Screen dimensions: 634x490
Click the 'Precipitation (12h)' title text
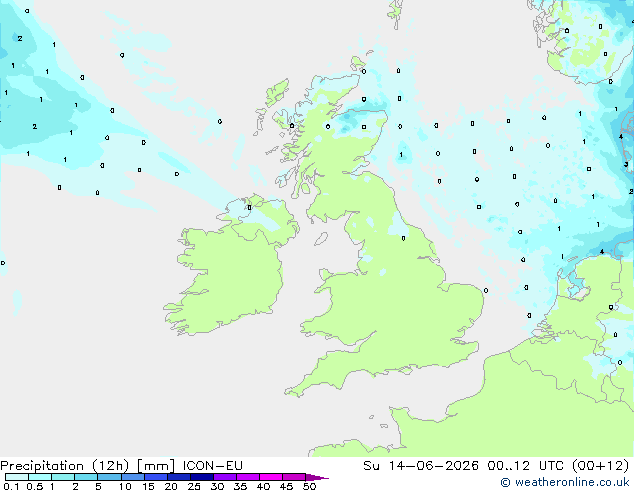(65, 466)
